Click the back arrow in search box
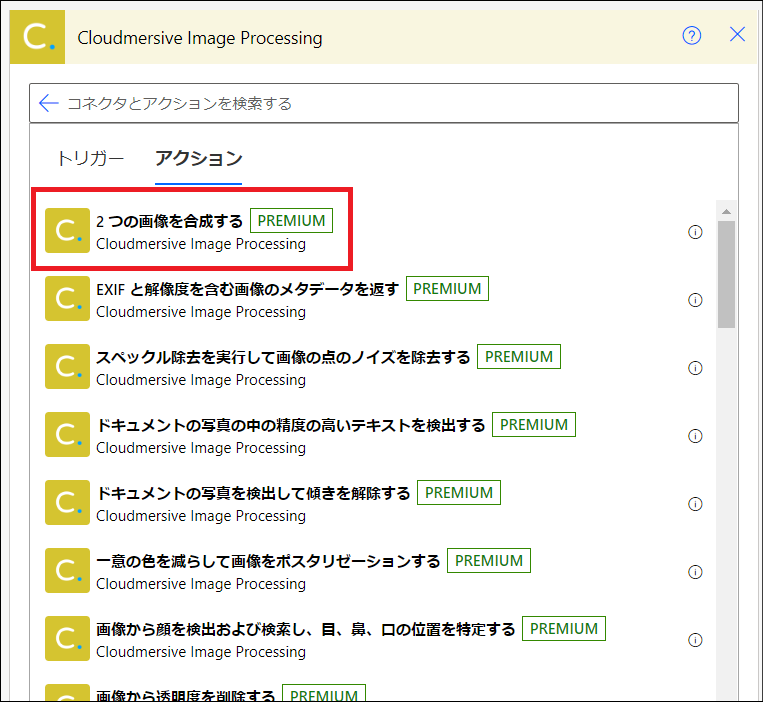 click(48, 103)
